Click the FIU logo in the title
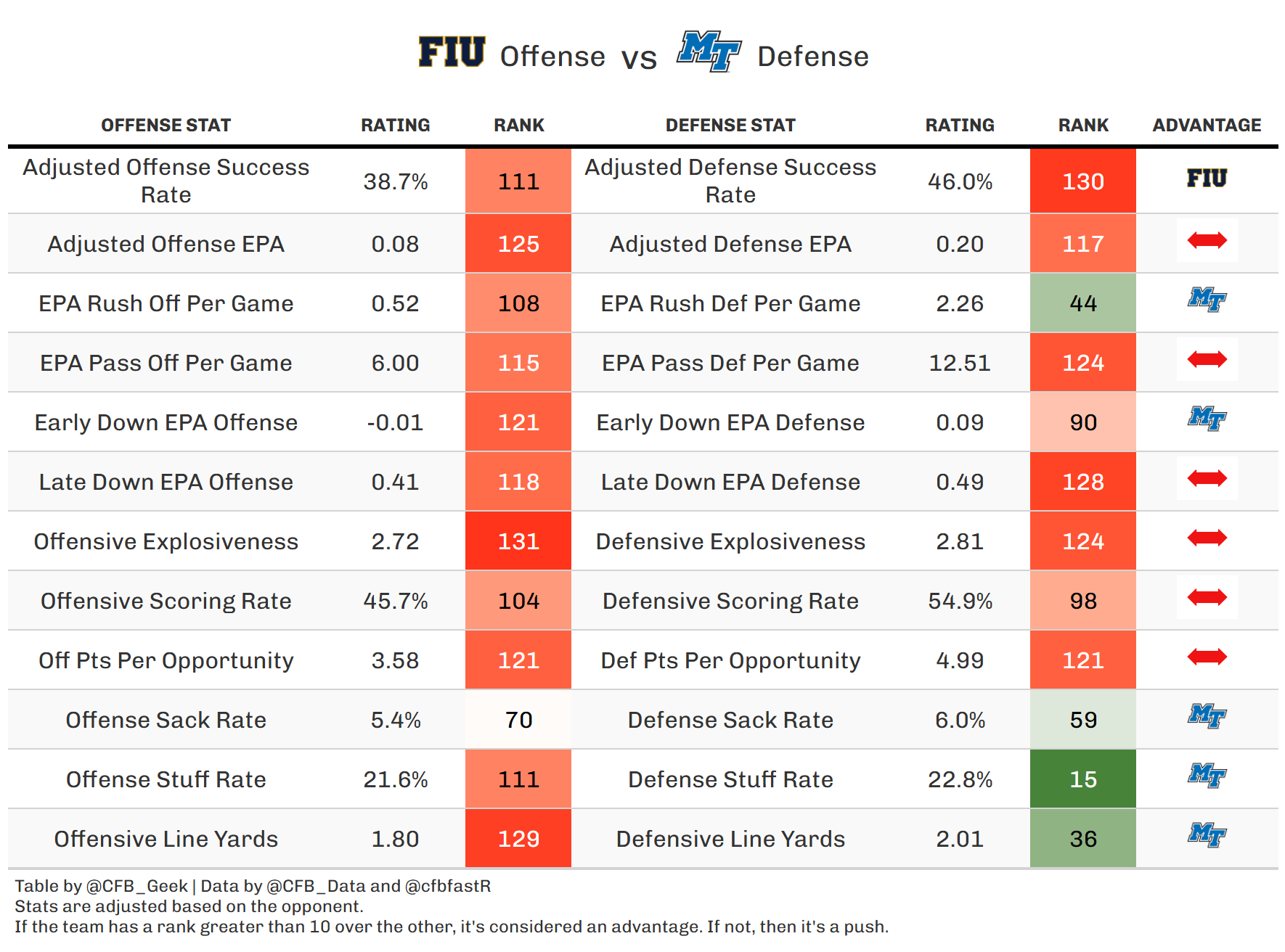Viewport: 1285px width, 952px height. (x=452, y=52)
